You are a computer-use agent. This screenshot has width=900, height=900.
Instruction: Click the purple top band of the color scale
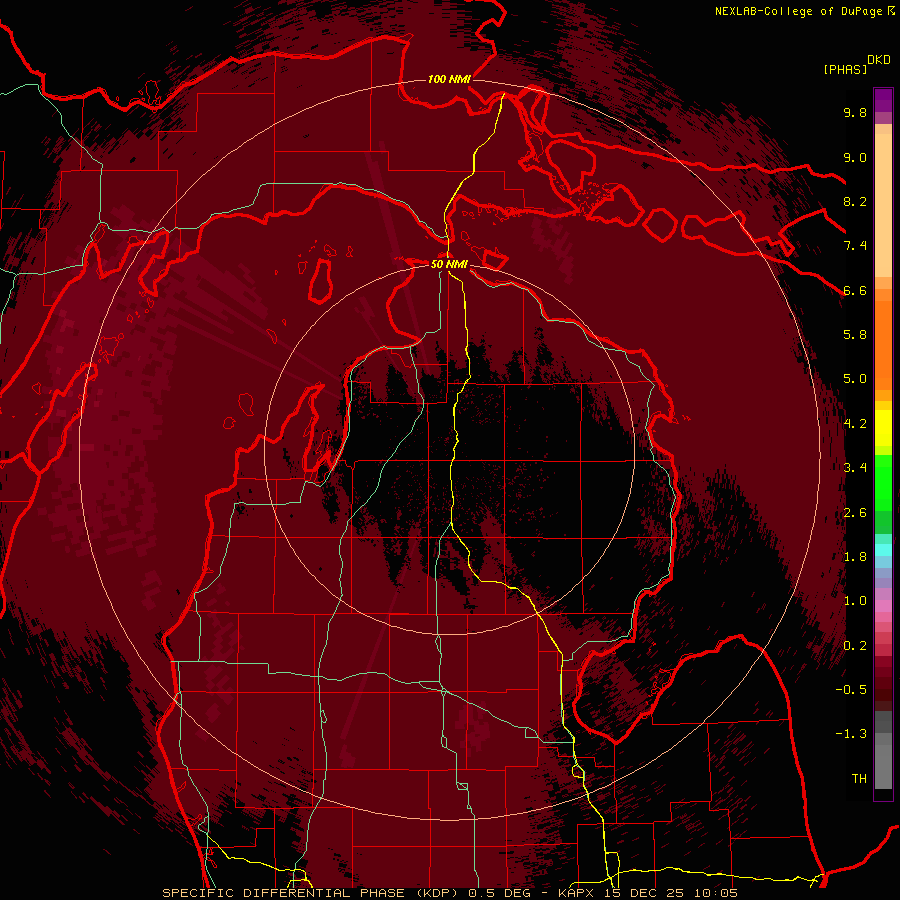point(883,100)
